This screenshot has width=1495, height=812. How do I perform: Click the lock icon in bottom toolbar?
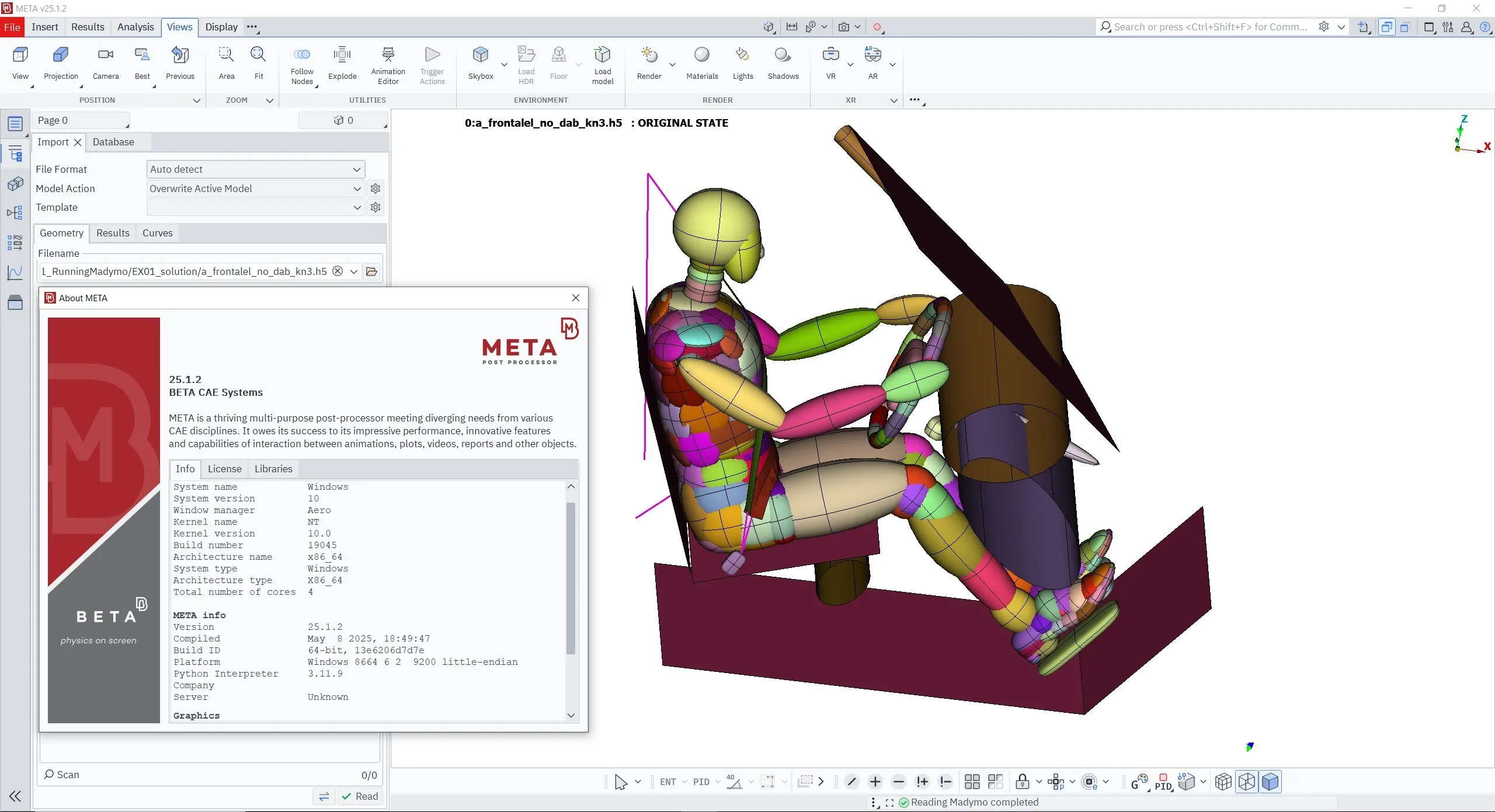(1023, 782)
